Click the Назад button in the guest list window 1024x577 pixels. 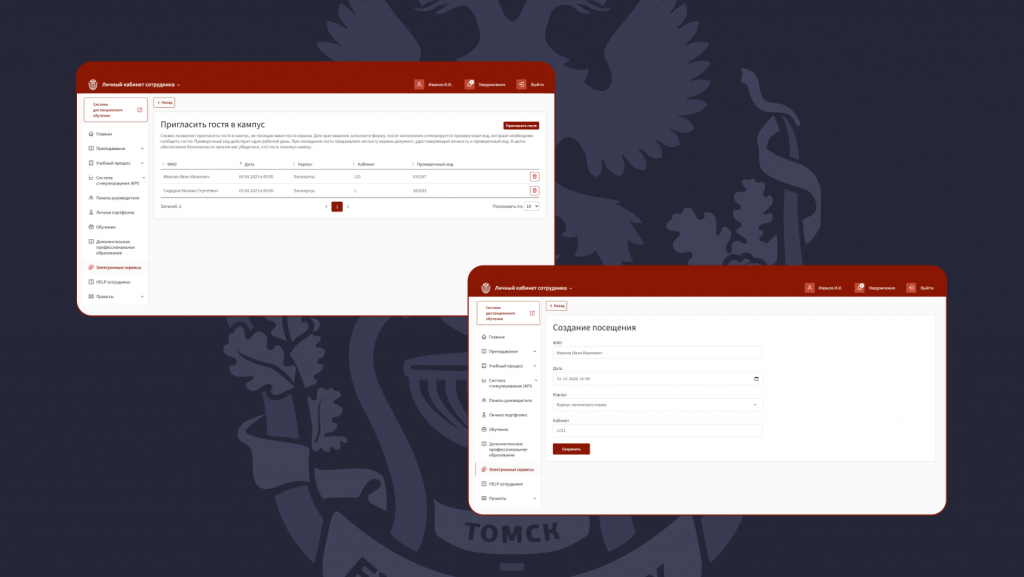click(164, 102)
